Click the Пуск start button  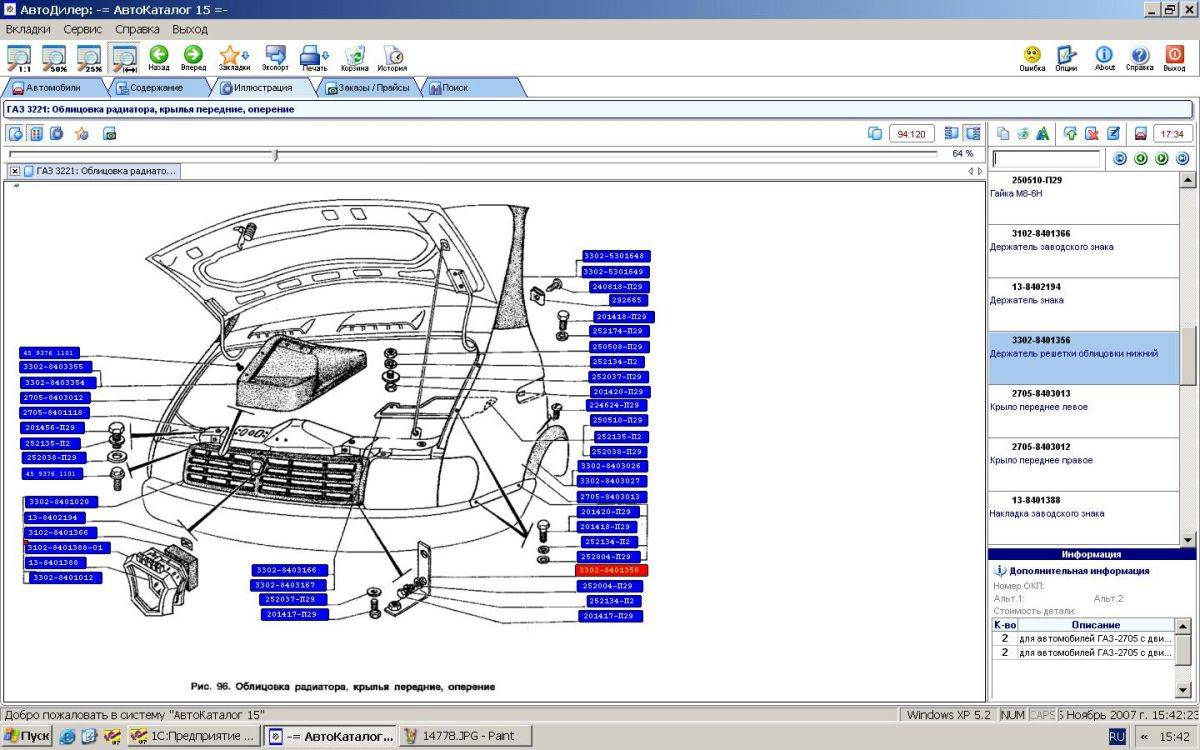[27, 736]
